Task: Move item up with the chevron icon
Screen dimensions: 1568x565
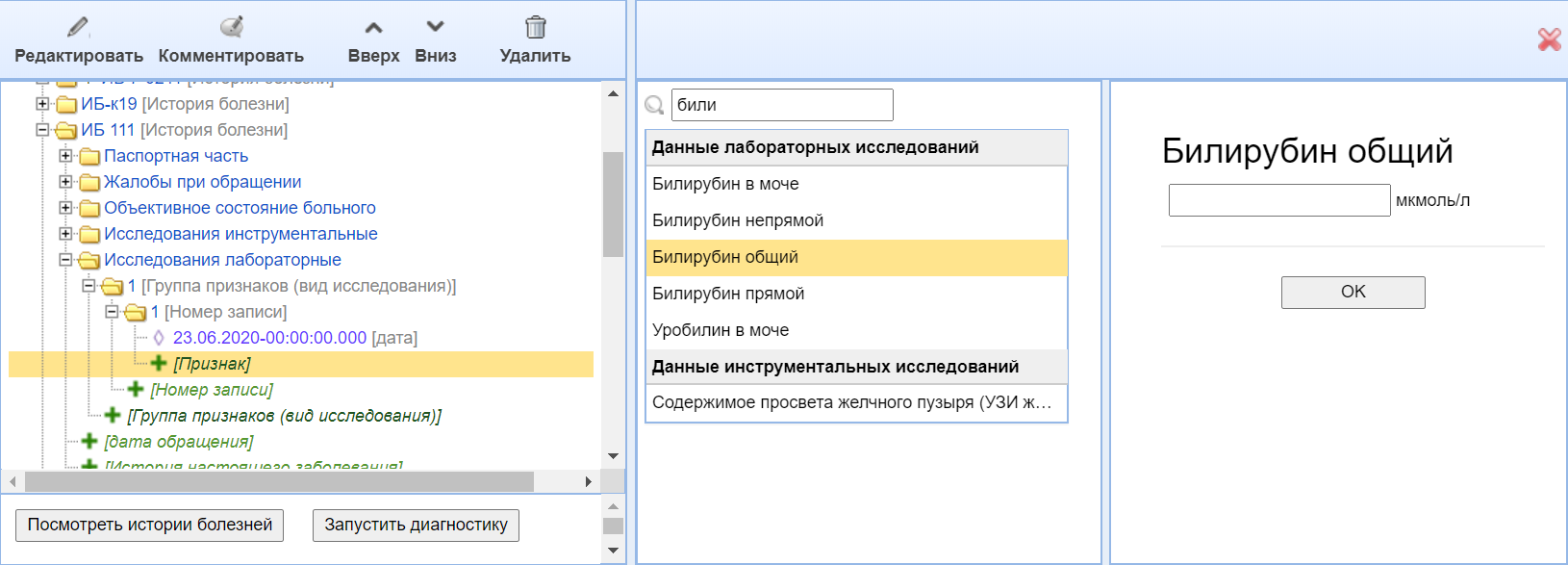Action: click(373, 28)
